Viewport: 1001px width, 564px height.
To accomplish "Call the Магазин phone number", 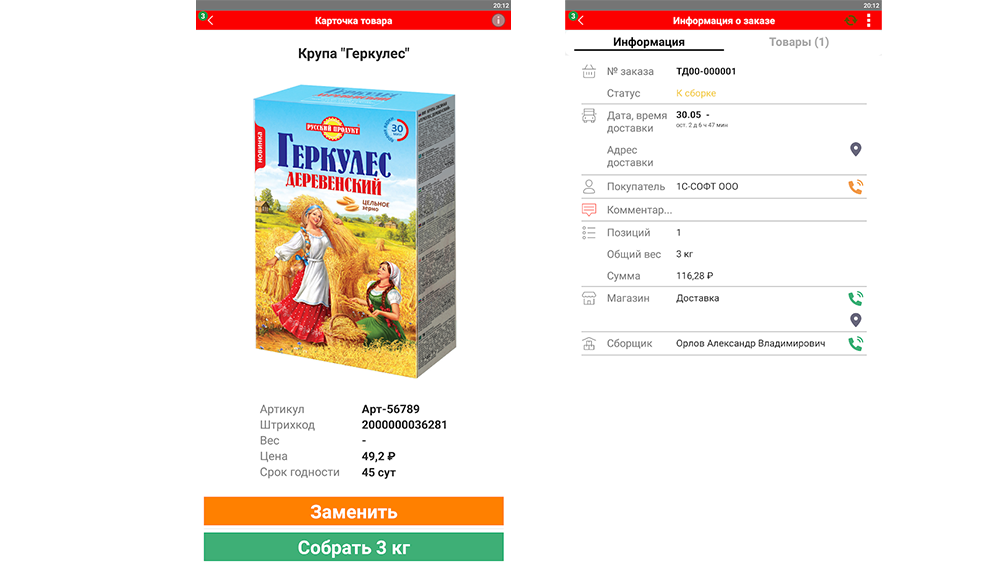I will click(x=855, y=298).
